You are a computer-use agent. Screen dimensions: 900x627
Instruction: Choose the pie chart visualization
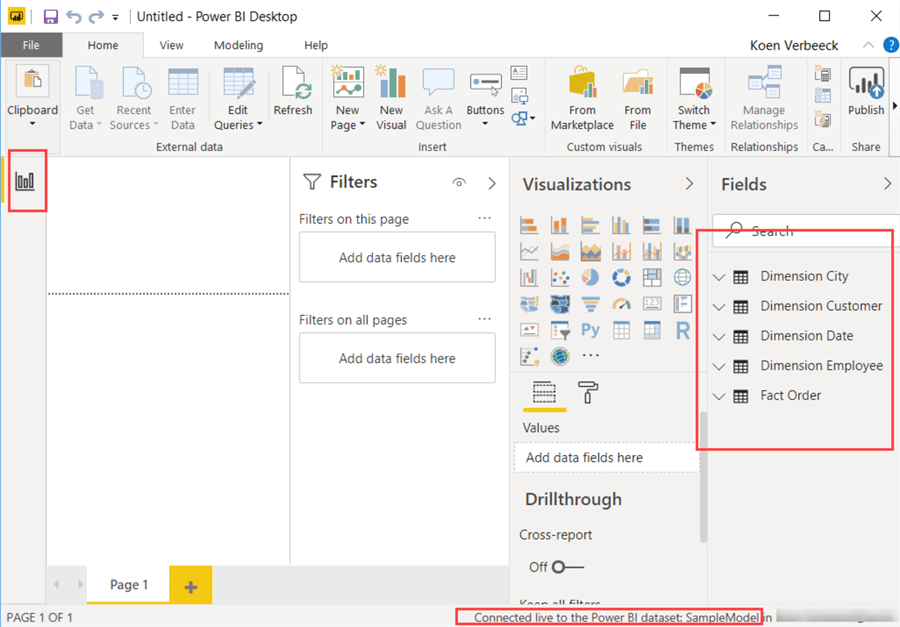click(x=590, y=277)
